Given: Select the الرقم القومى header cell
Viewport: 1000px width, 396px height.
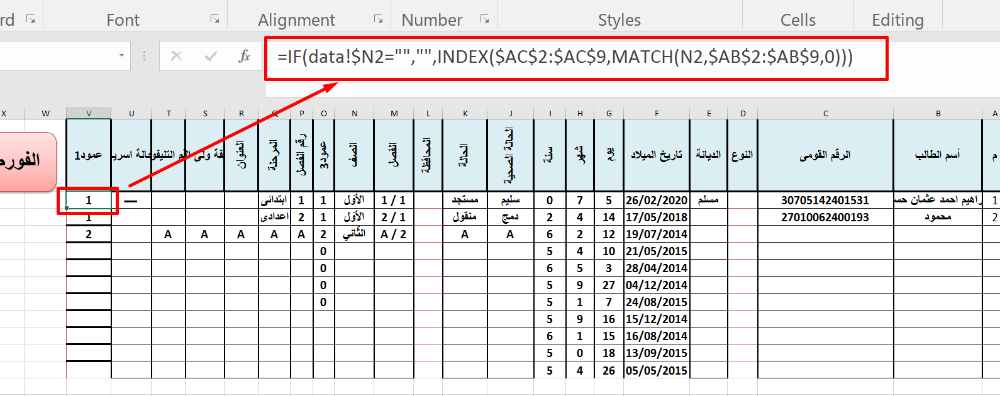Looking at the screenshot, I should point(825,155).
